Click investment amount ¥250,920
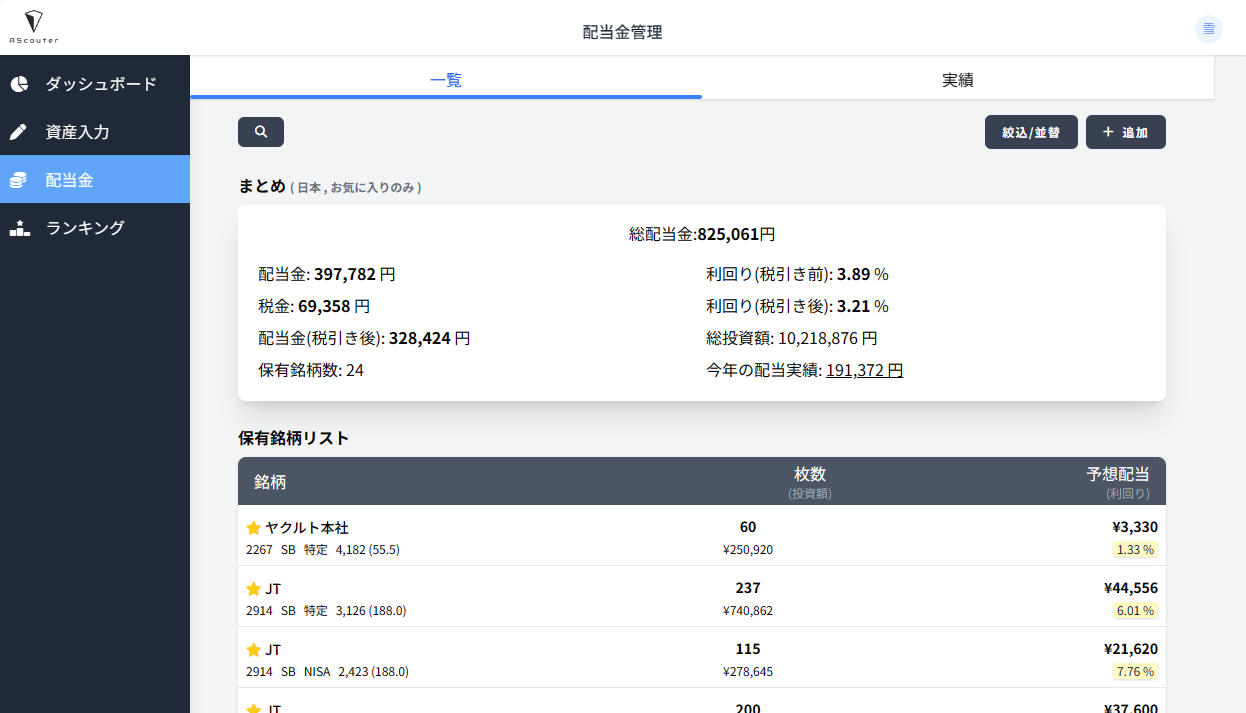Viewport: 1246px width, 713px height. [x=748, y=550]
